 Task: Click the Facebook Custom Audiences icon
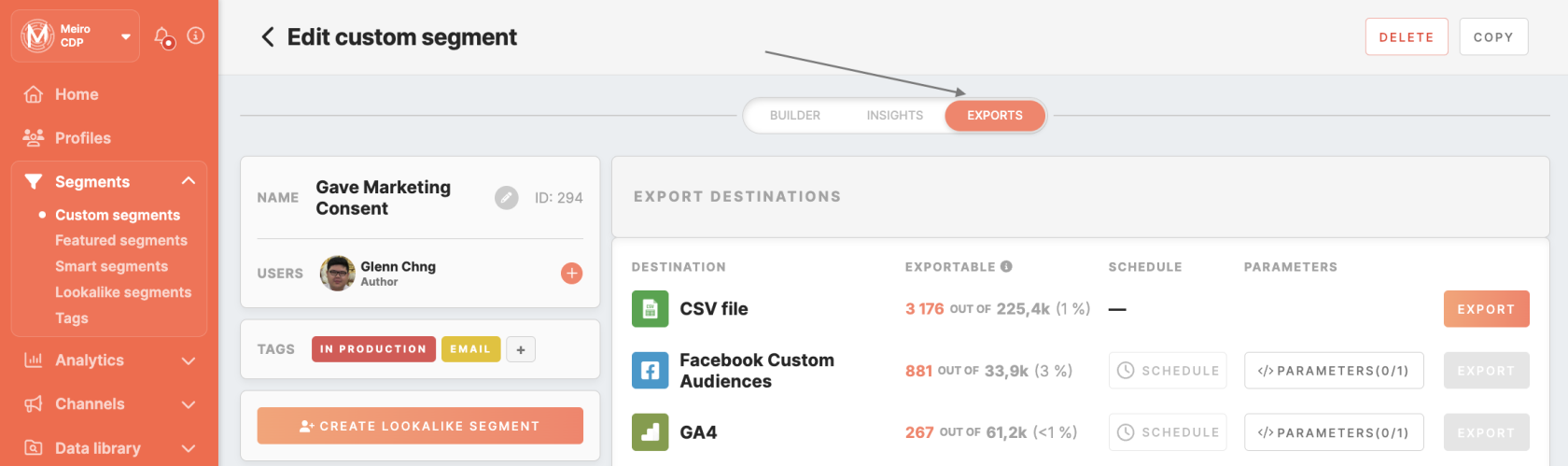650,371
